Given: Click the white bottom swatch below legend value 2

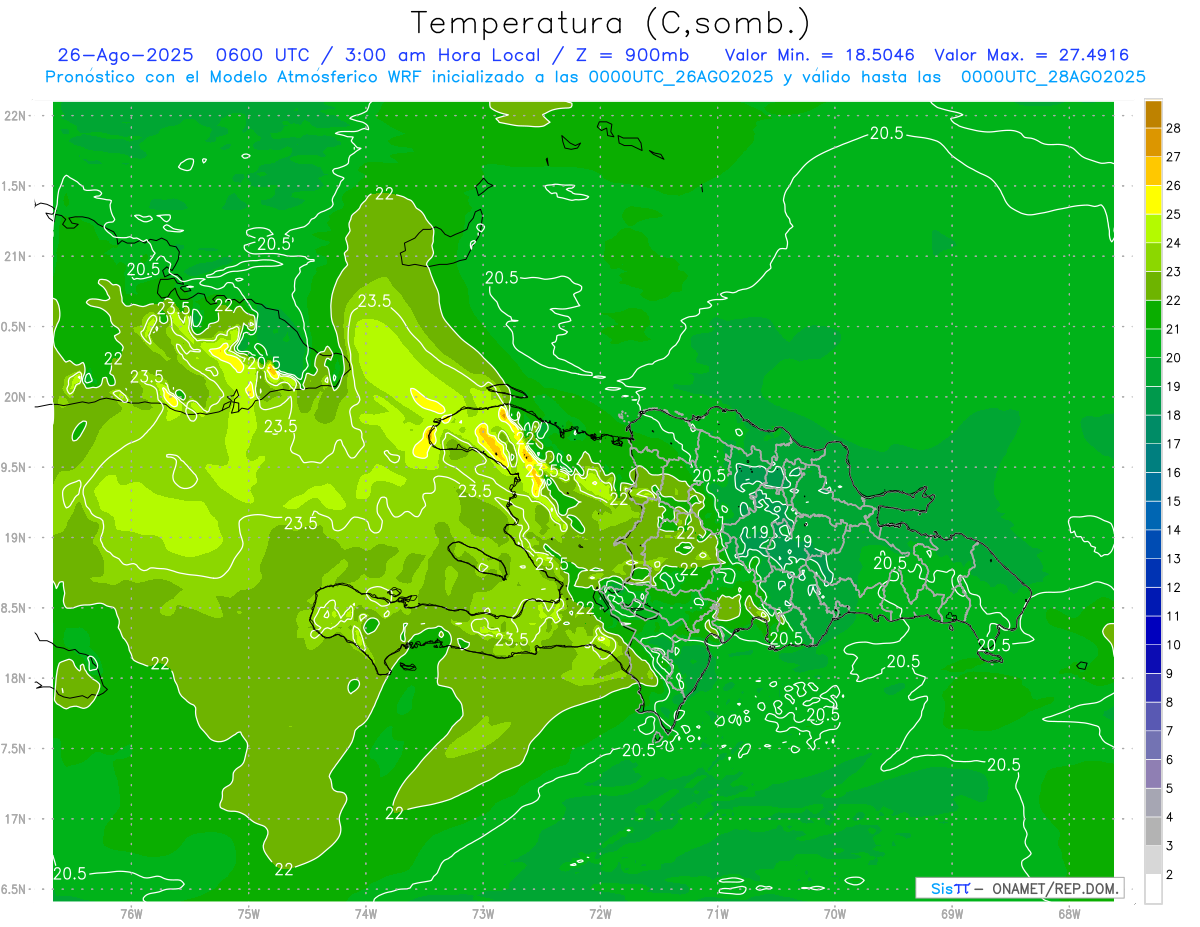Looking at the screenshot, I should pyautogui.click(x=1153, y=889).
